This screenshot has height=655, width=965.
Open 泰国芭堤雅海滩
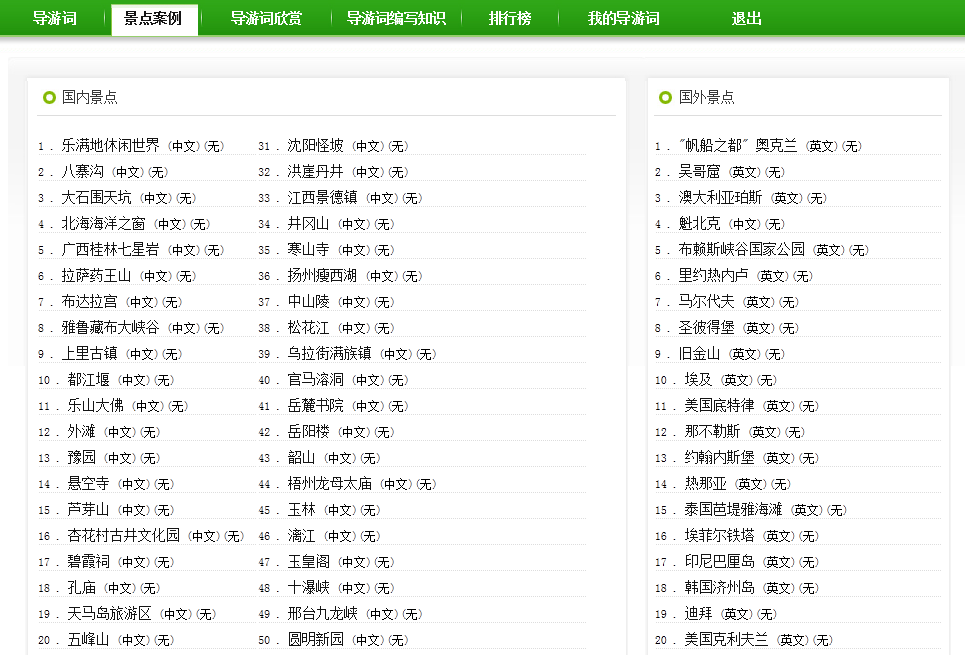(x=734, y=510)
